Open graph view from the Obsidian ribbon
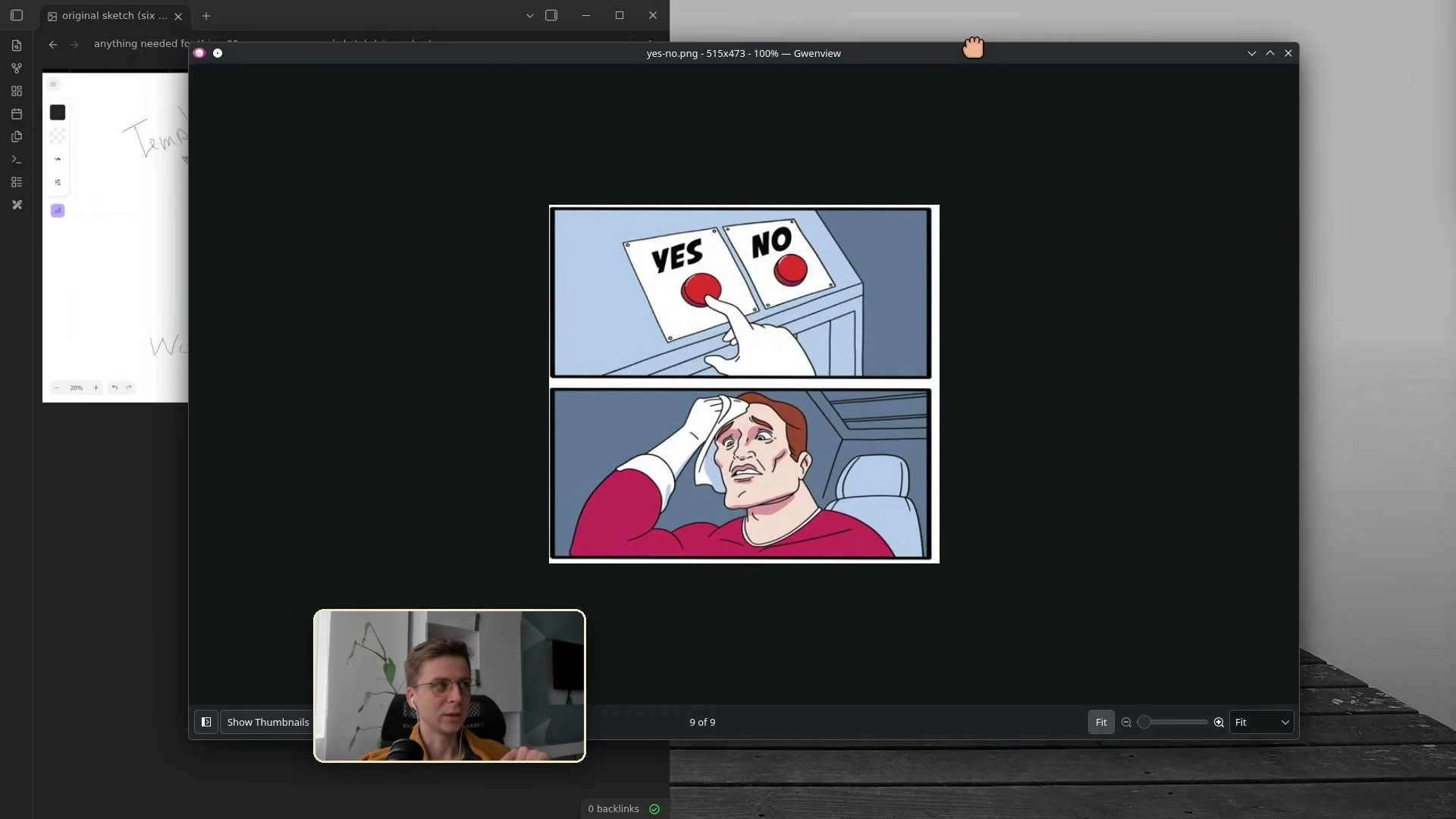 point(17,68)
